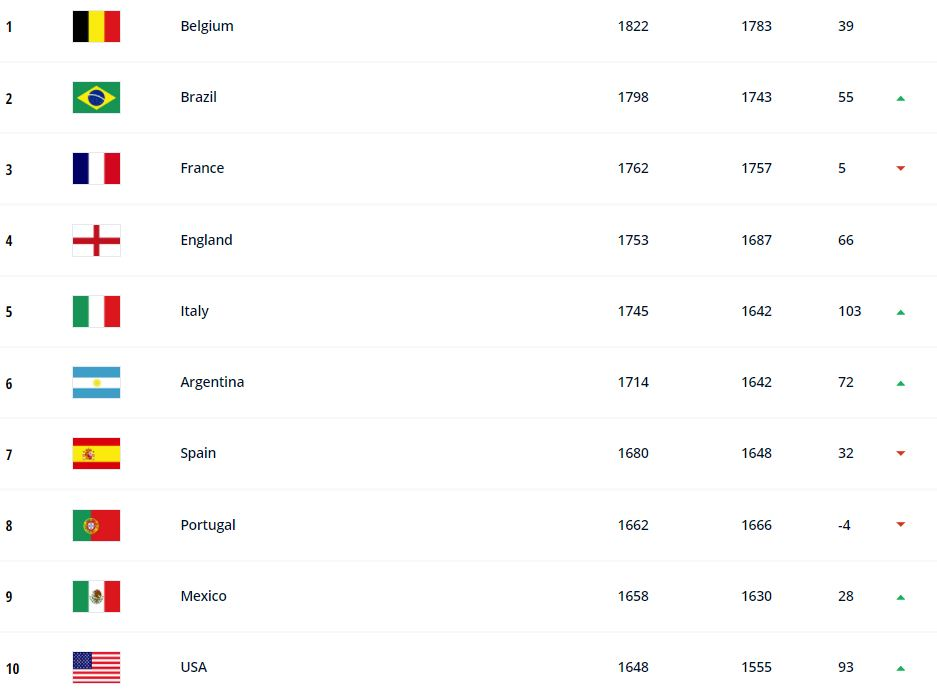The height and width of the screenshot is (697, 937).
Task: Click the Brazil flag icon
Action: click(x=96, y=97)
